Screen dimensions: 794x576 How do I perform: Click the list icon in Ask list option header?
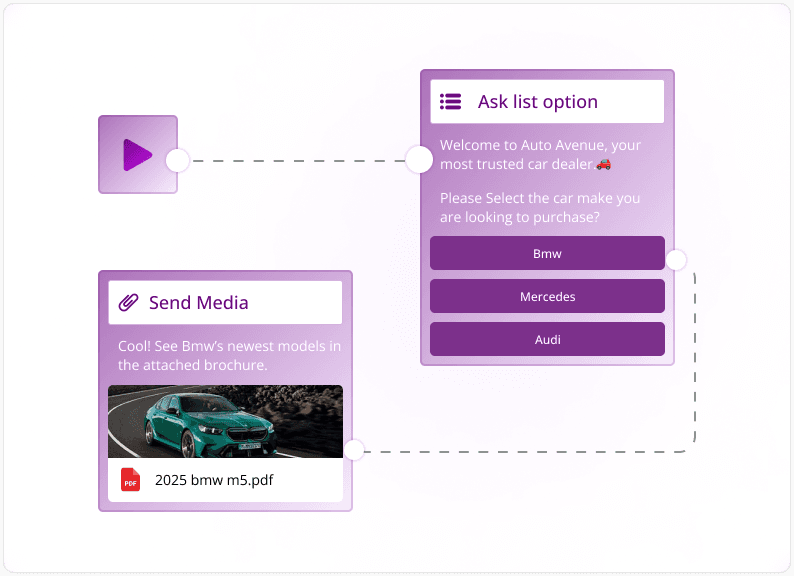click(450, 101)
